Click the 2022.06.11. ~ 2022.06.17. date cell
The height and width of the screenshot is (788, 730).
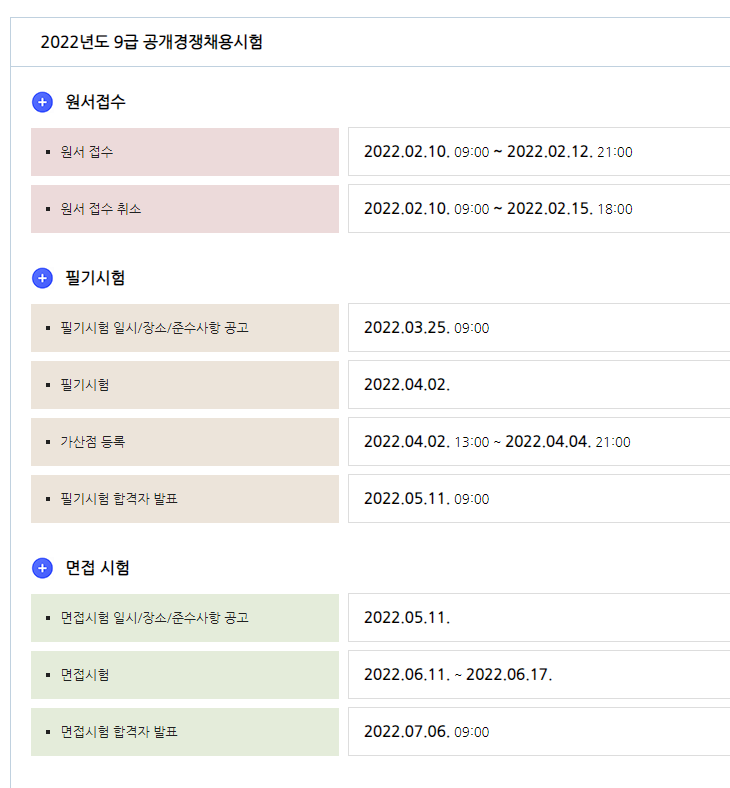pyautogui.click(x=458, y=675)
